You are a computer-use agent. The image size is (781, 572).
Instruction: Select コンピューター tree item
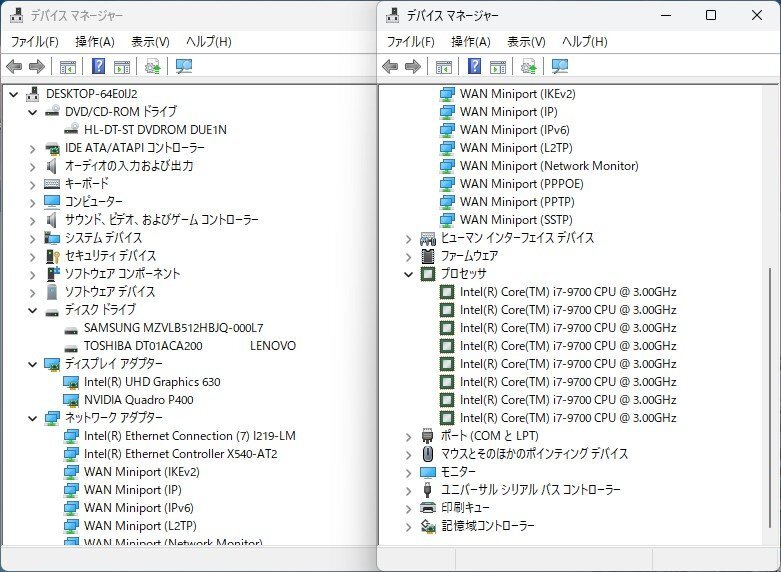point(94,202)
